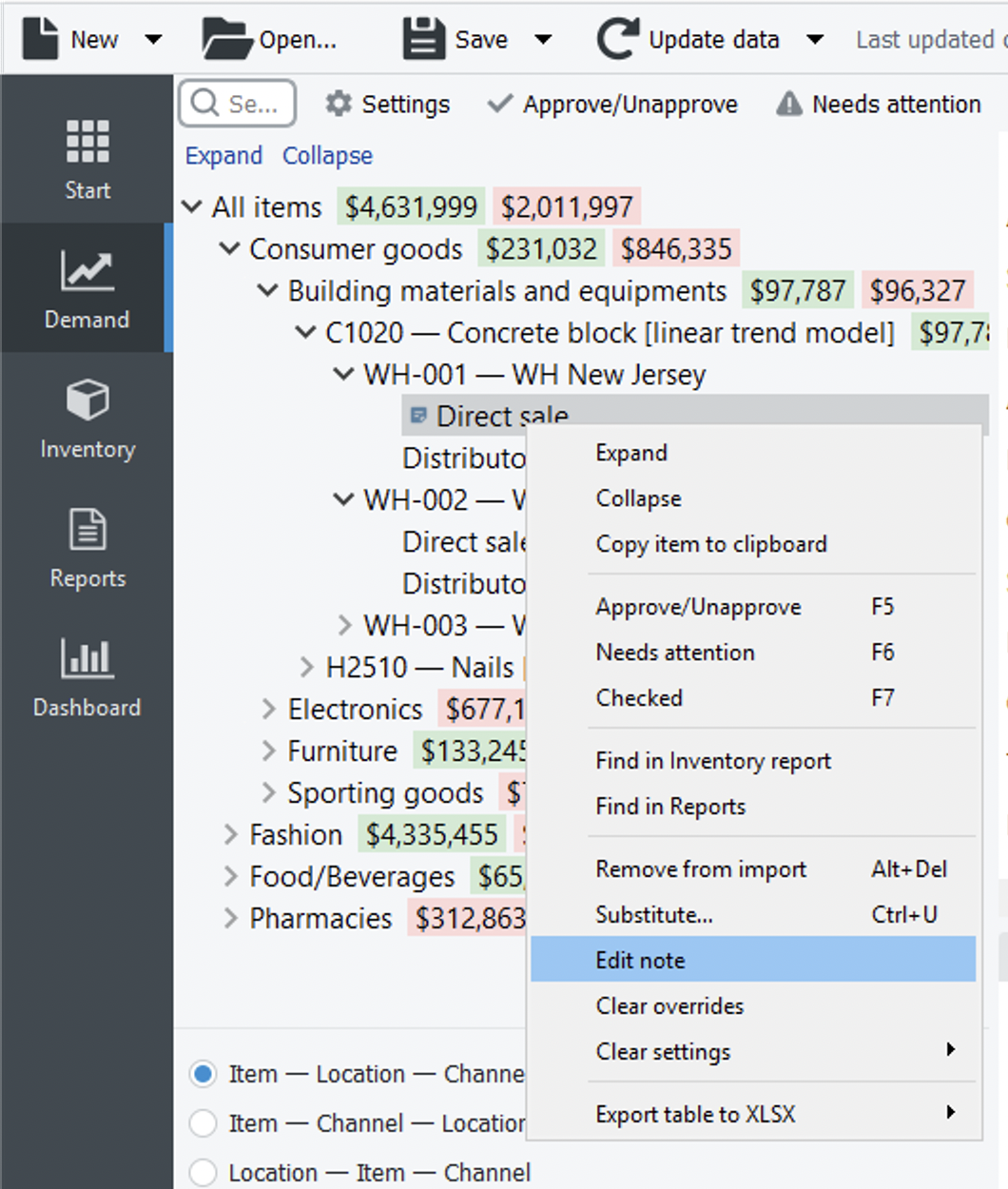Image resolution: width=1008 pixels, height=1189 pixels.
Task: Click the Start grid icon
Action: click(87, 143)
